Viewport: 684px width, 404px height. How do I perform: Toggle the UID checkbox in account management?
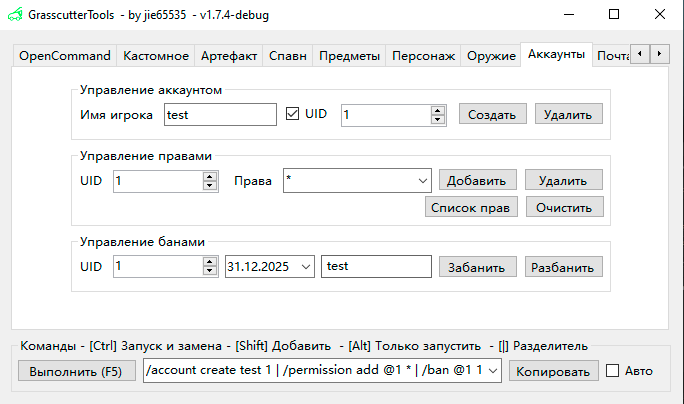[x=293, y=114]
